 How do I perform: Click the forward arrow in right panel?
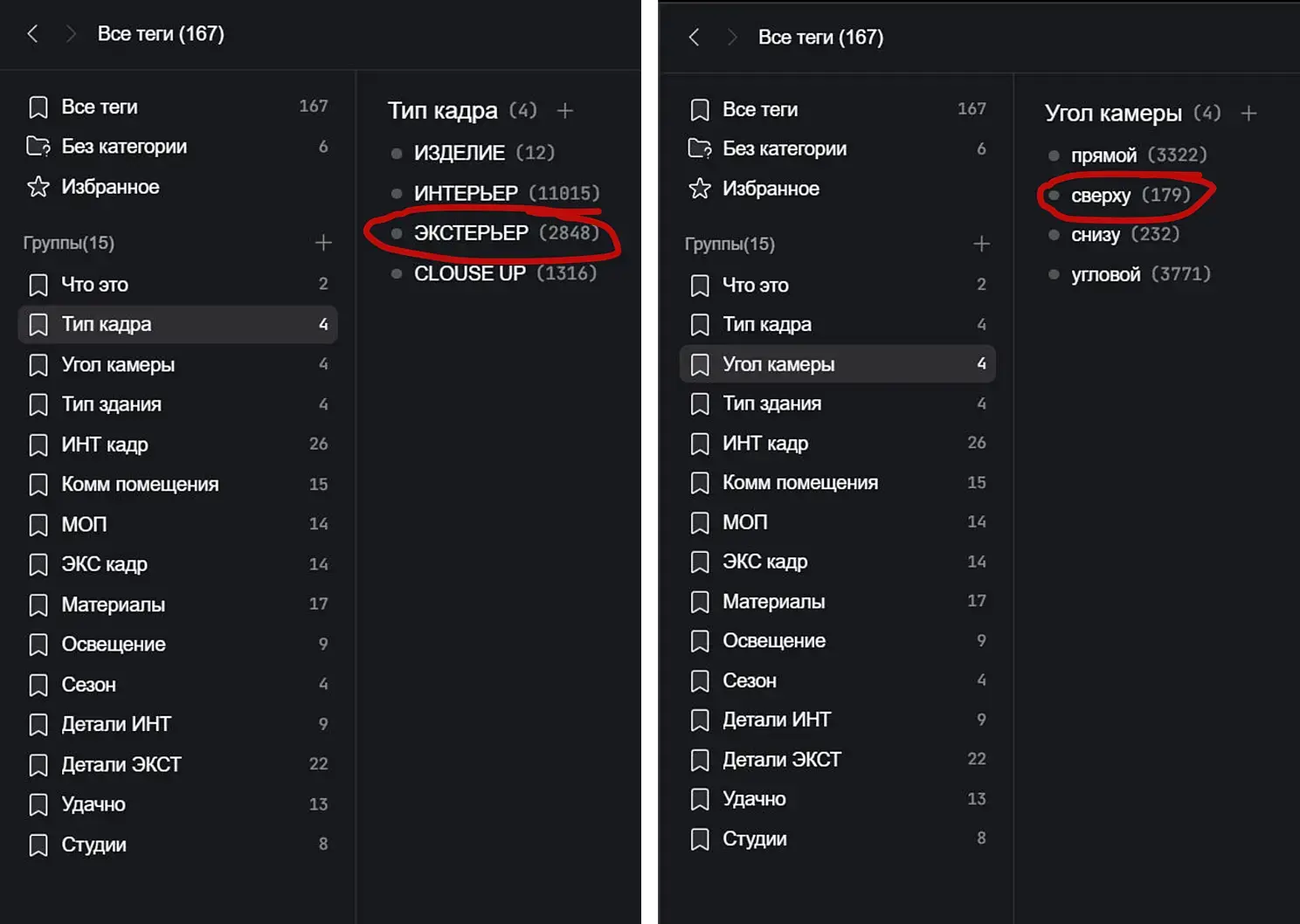point(732,38)
